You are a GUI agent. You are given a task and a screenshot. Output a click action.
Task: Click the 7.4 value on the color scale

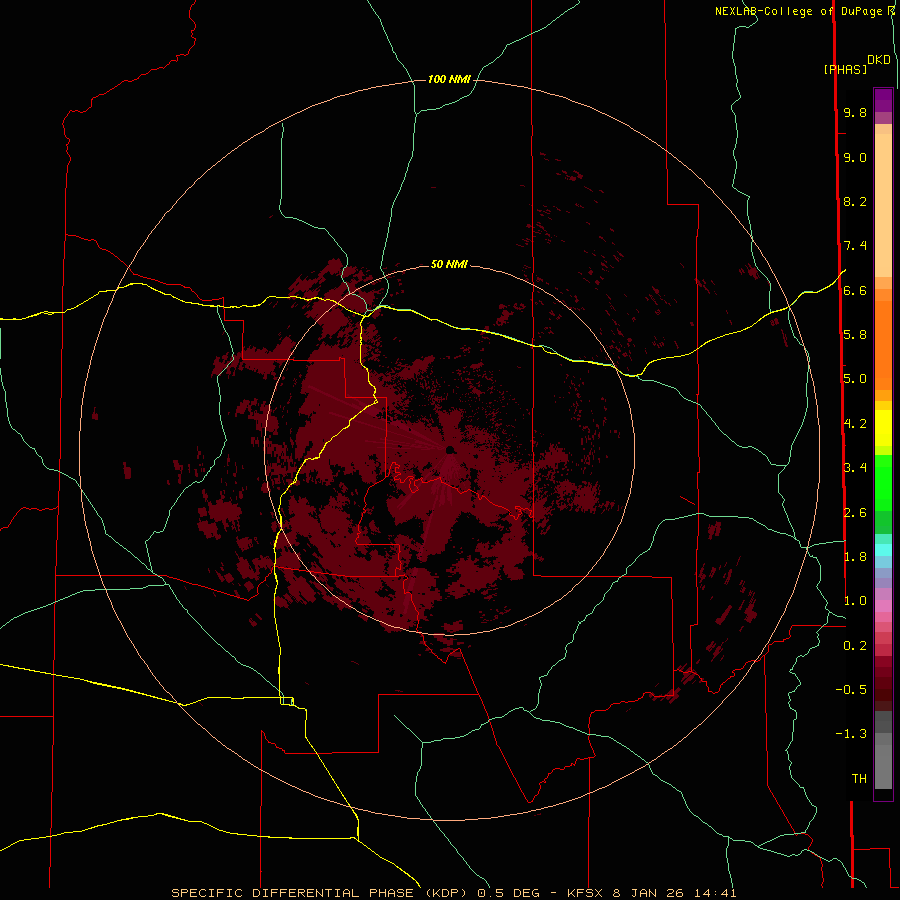click(855, 246)
